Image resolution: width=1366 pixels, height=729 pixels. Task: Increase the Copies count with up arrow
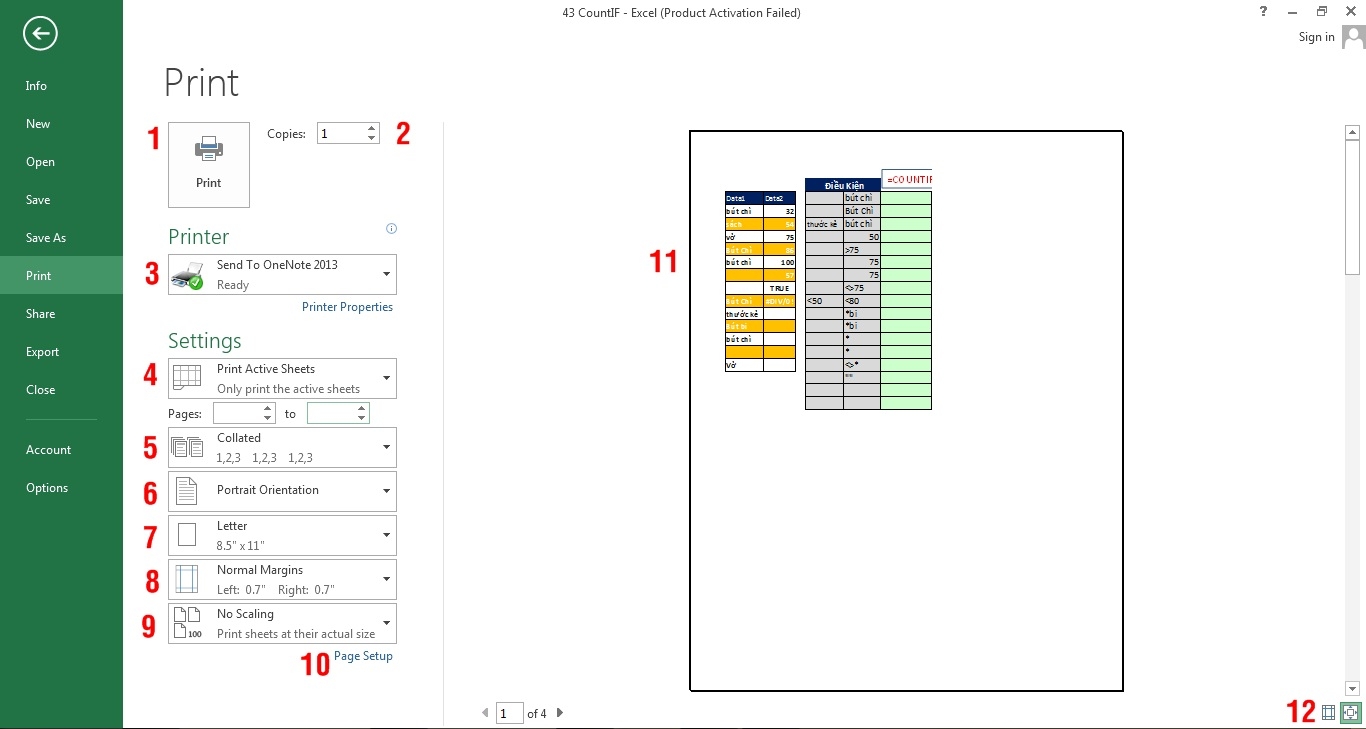tap(372, 128)
